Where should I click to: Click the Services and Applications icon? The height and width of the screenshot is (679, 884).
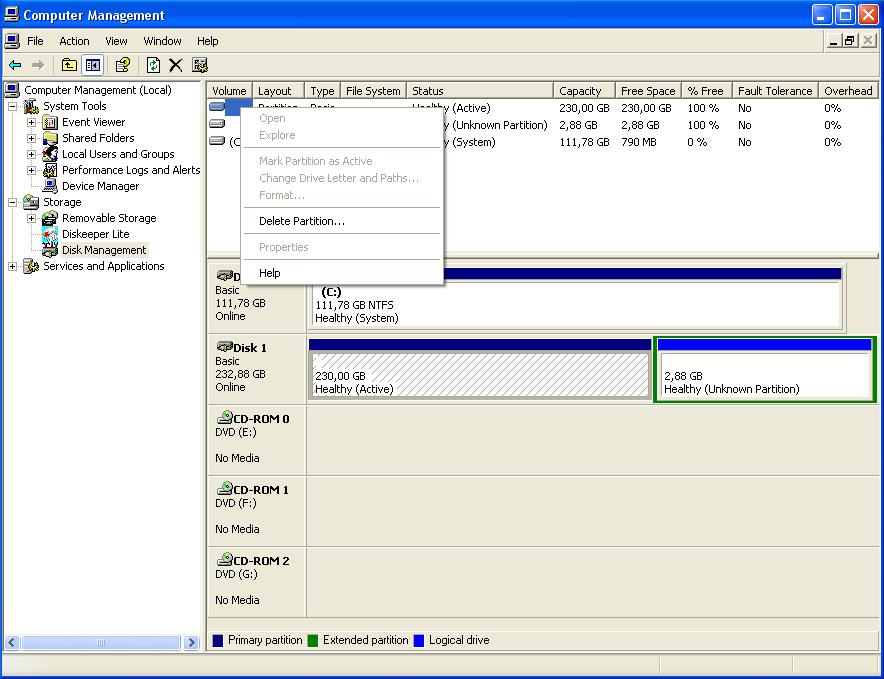31,266
